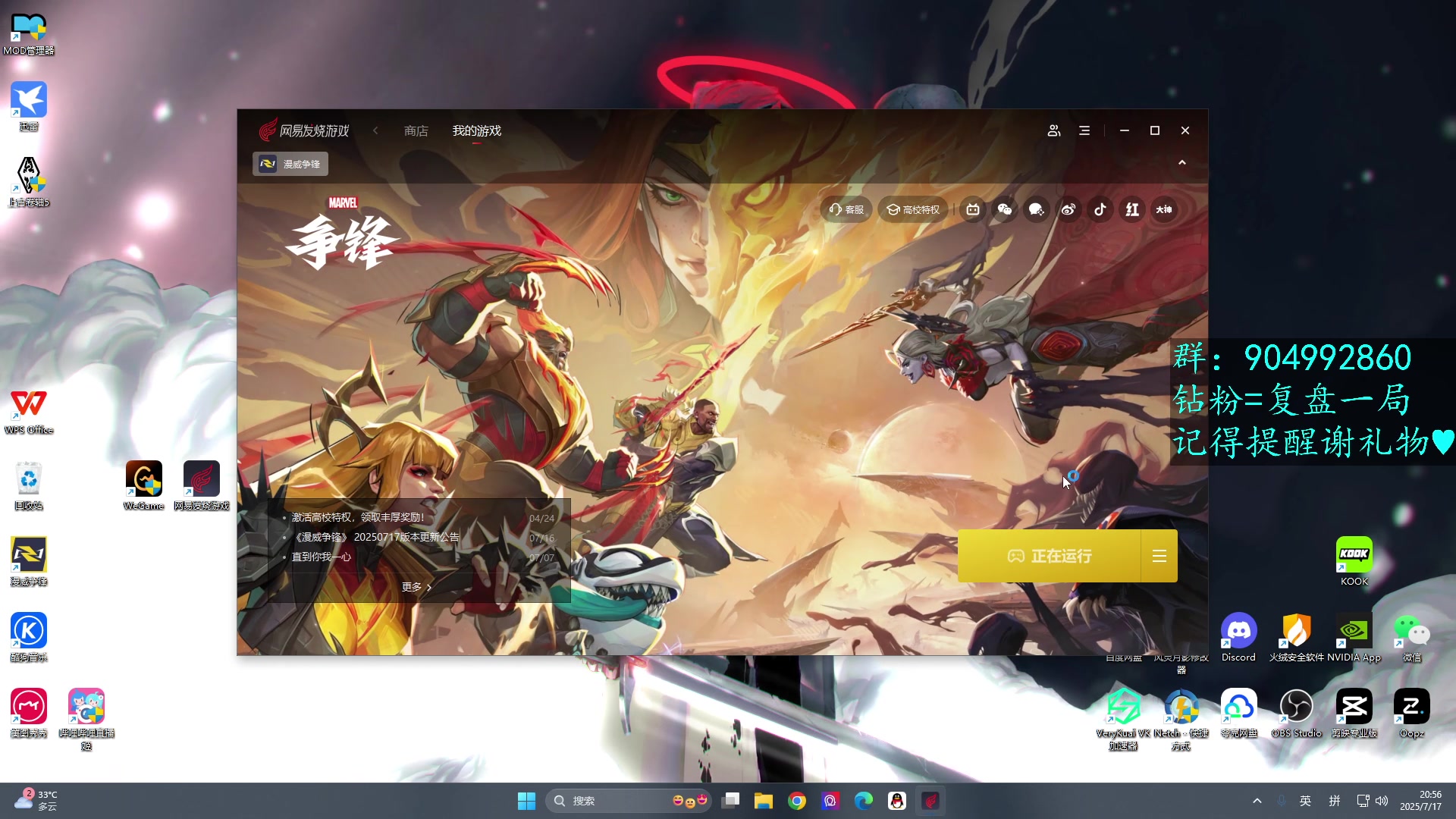The image size is (1456, 819).
Task: Open the account profile icon
Action: point(1054,130)
